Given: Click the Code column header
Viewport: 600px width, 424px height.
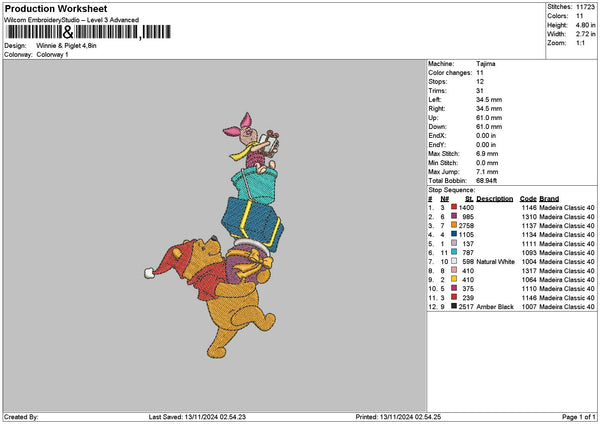Looking at the screenshot, I should click(528, 197).
